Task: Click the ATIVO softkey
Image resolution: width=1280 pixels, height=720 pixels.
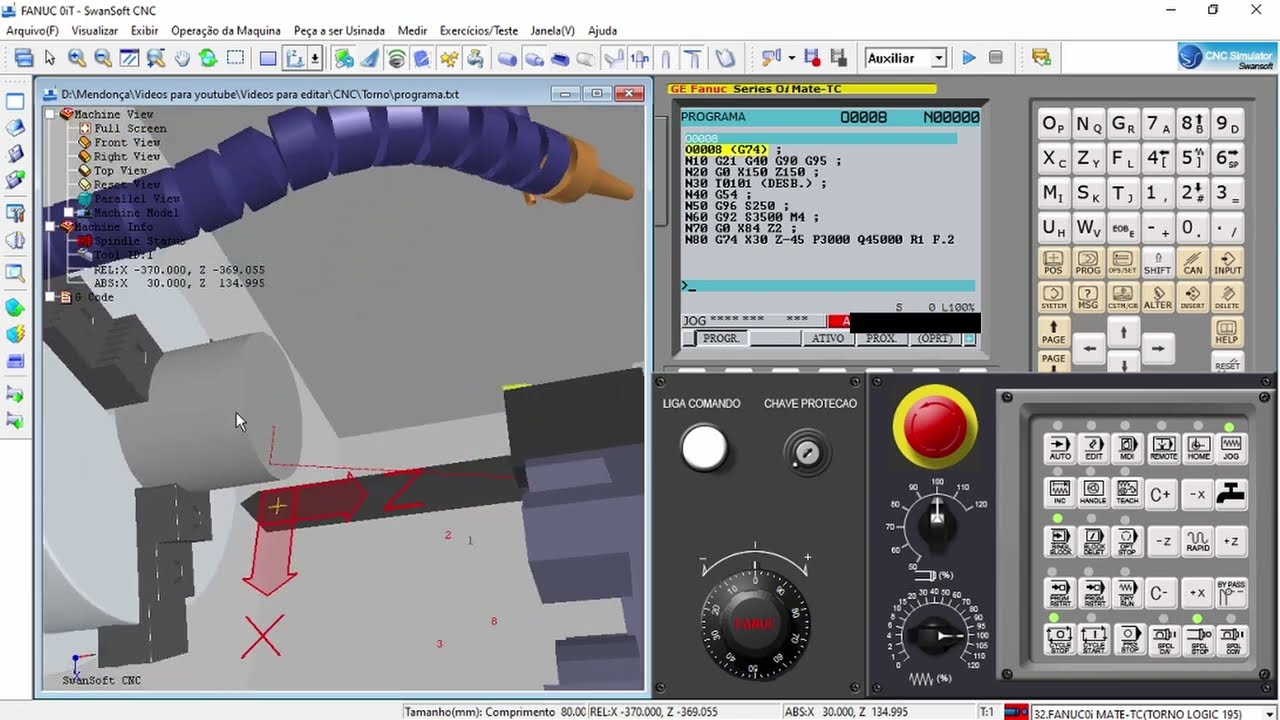Action: coord(828,339)
